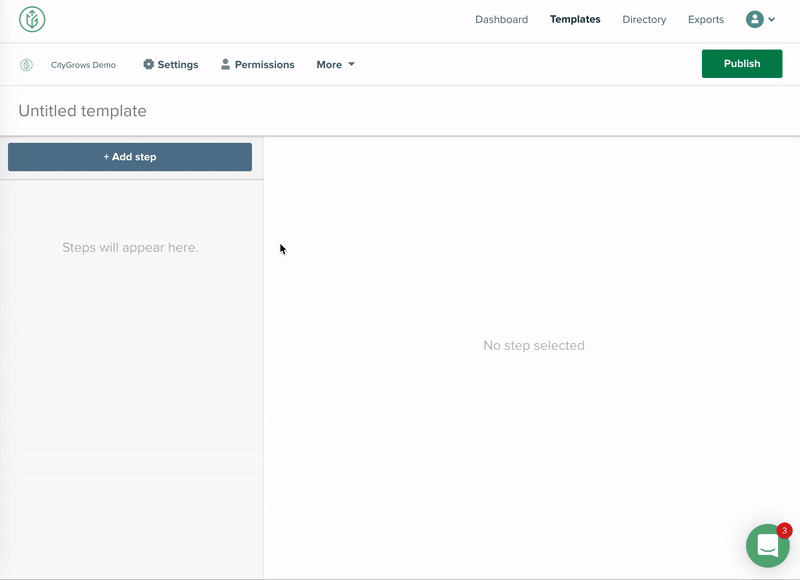
Task: Go to the Dashboard tab
Action: click(501, 19)
